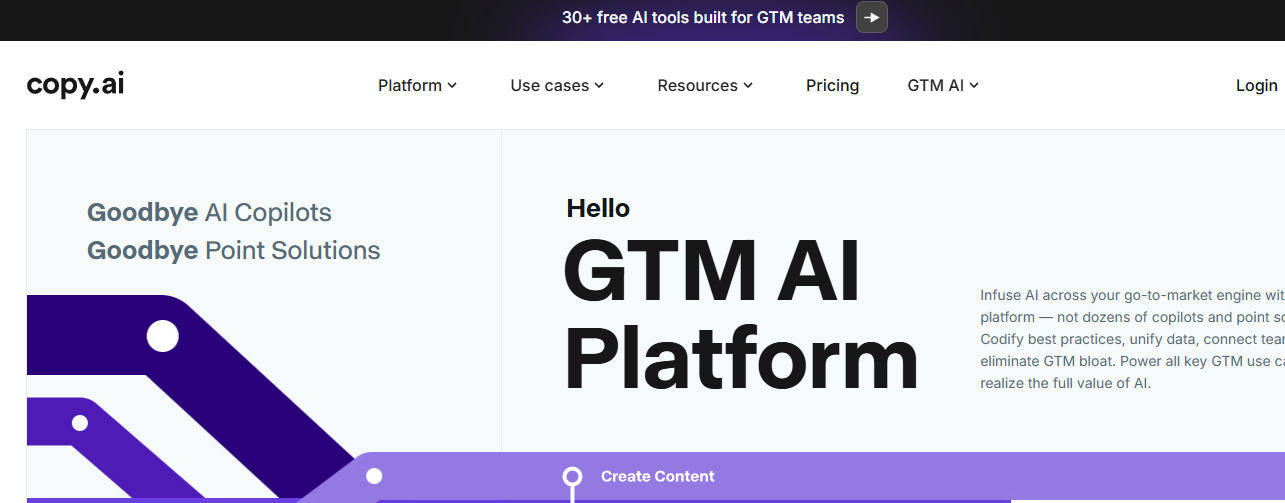Expand the GTM AI menu
The height and width of the screenshot is (503, 1285).
[943, 86]
